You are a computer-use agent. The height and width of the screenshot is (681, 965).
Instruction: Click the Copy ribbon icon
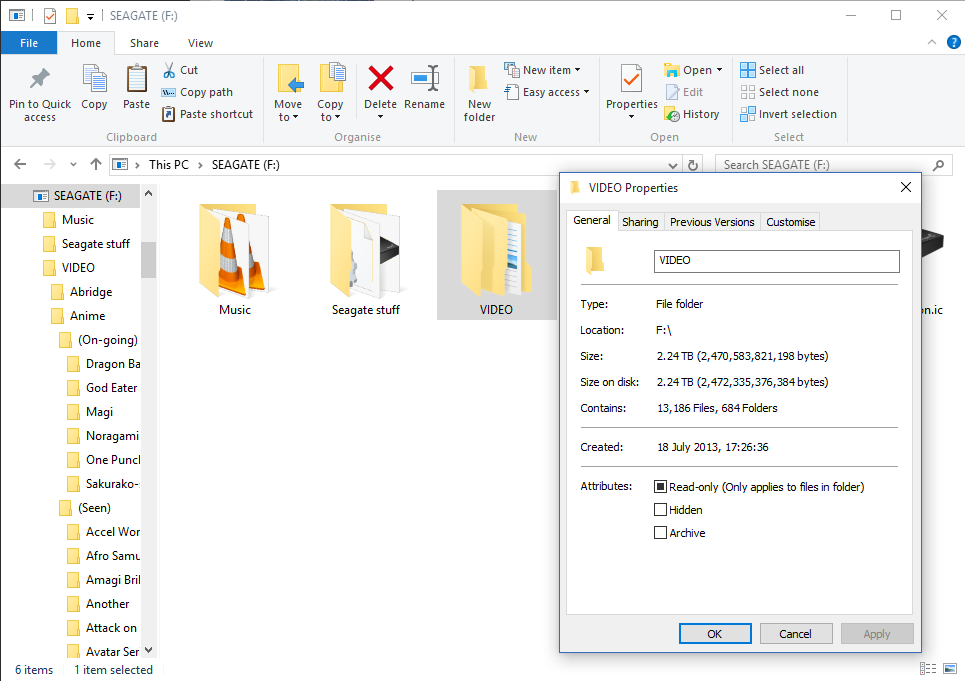click(x=94, y=79)
